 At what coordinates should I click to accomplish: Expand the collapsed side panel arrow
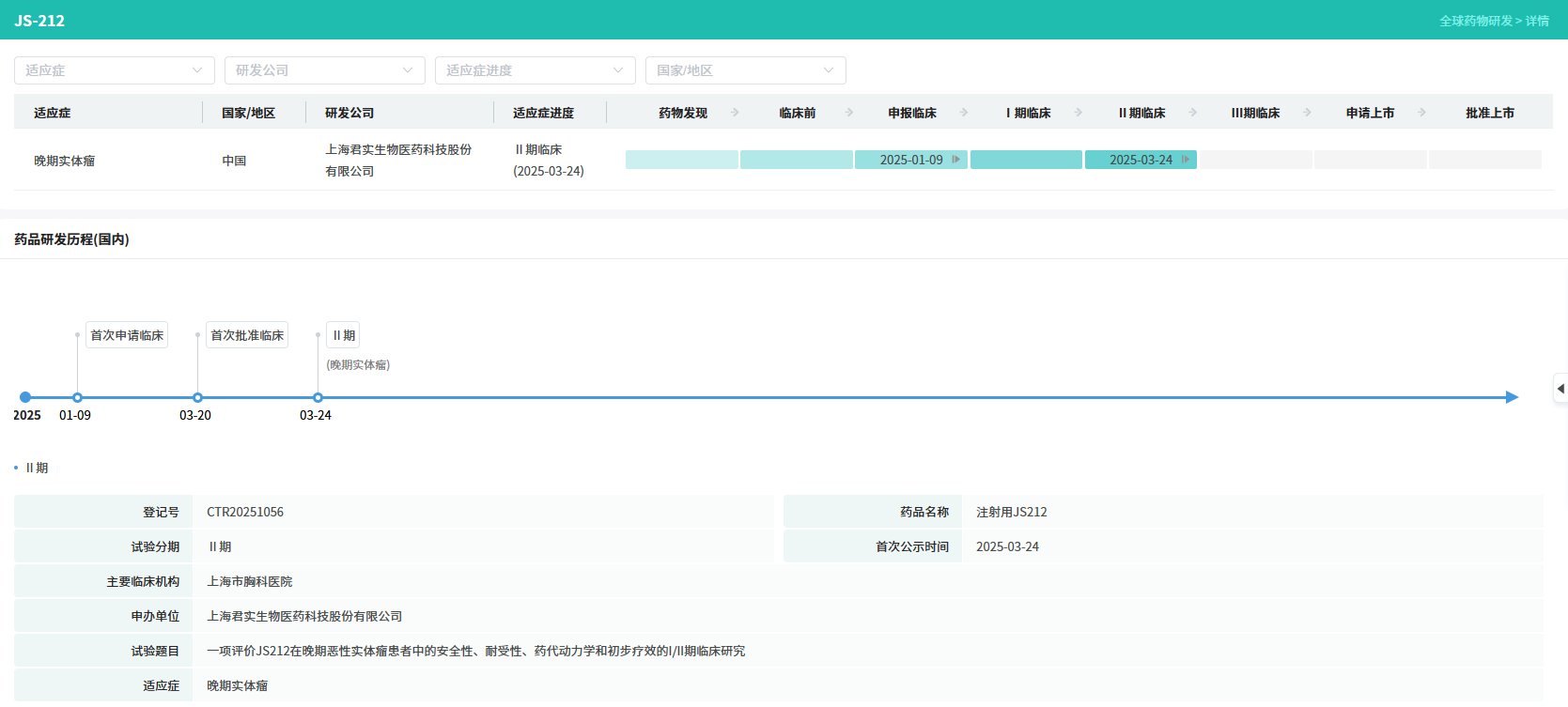[x=1560, y=388]
